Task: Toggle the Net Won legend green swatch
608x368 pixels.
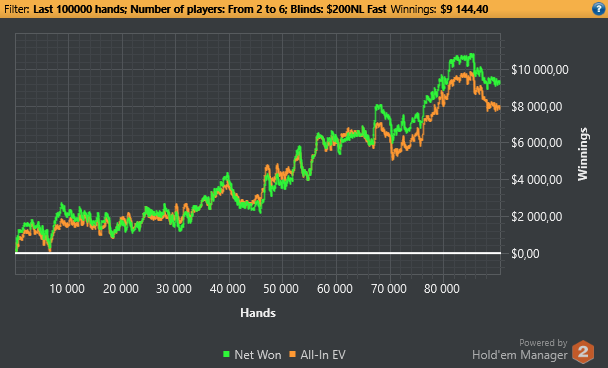Action: point(226,354)
